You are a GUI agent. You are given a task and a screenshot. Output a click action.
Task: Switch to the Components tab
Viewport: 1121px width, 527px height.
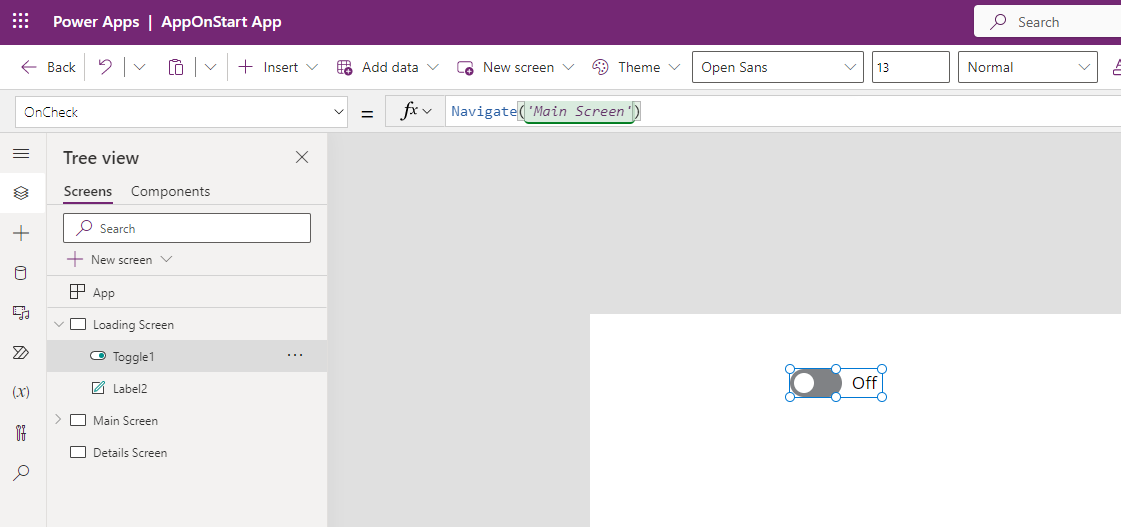(170, 191)
